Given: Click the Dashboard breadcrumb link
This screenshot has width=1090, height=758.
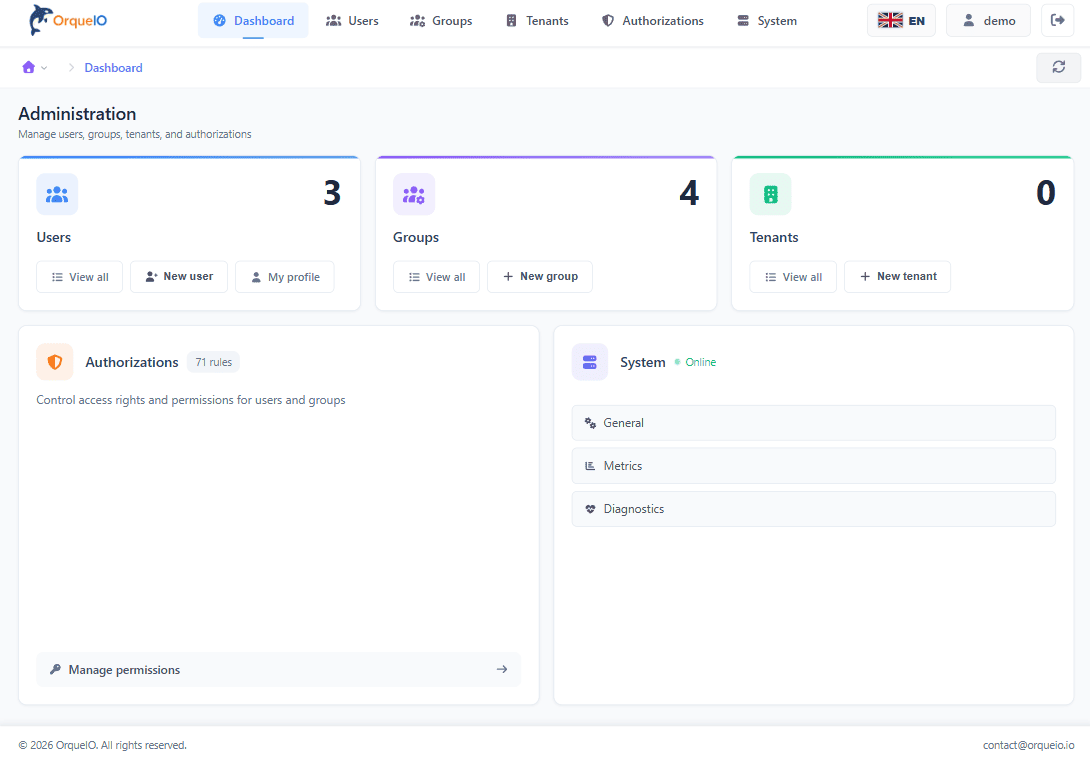Looking at the screenshot, I should pos(113,67).
